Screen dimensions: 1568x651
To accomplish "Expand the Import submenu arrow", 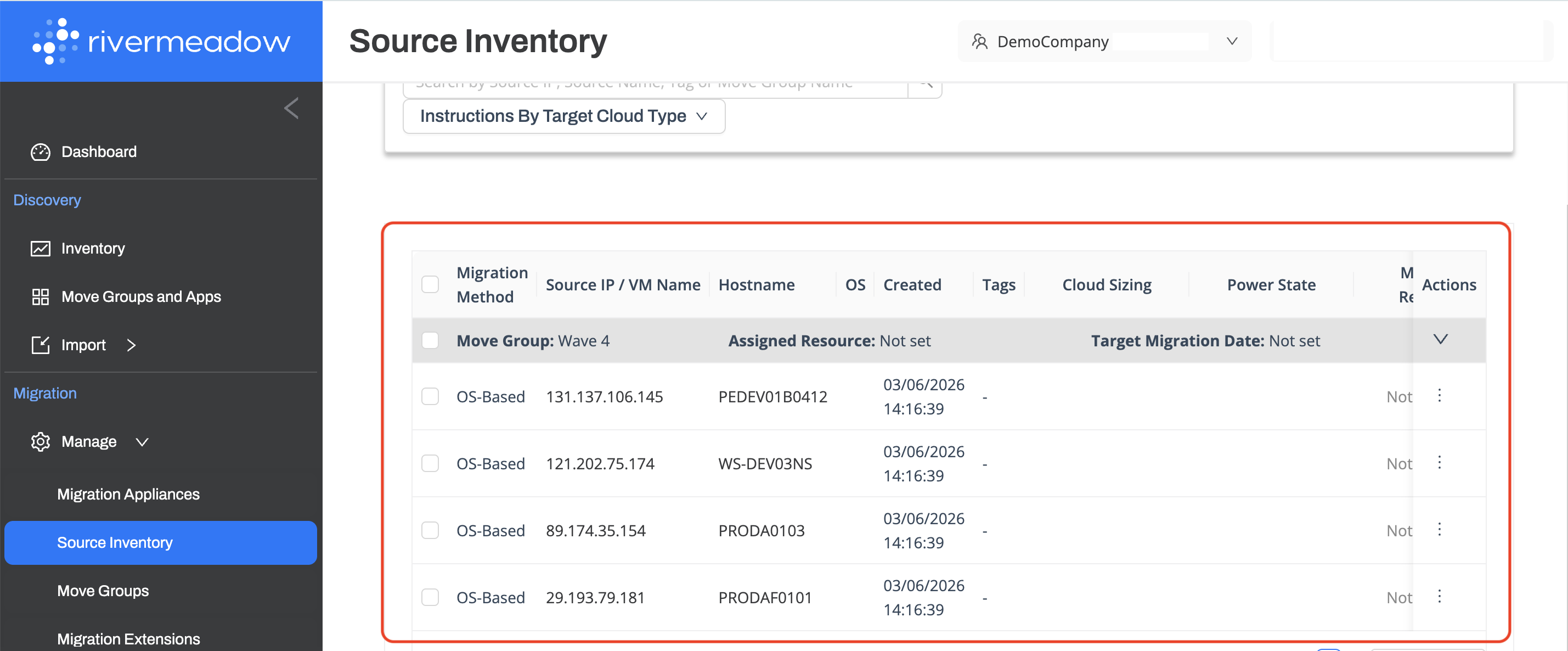I will [x=132, y=345].
